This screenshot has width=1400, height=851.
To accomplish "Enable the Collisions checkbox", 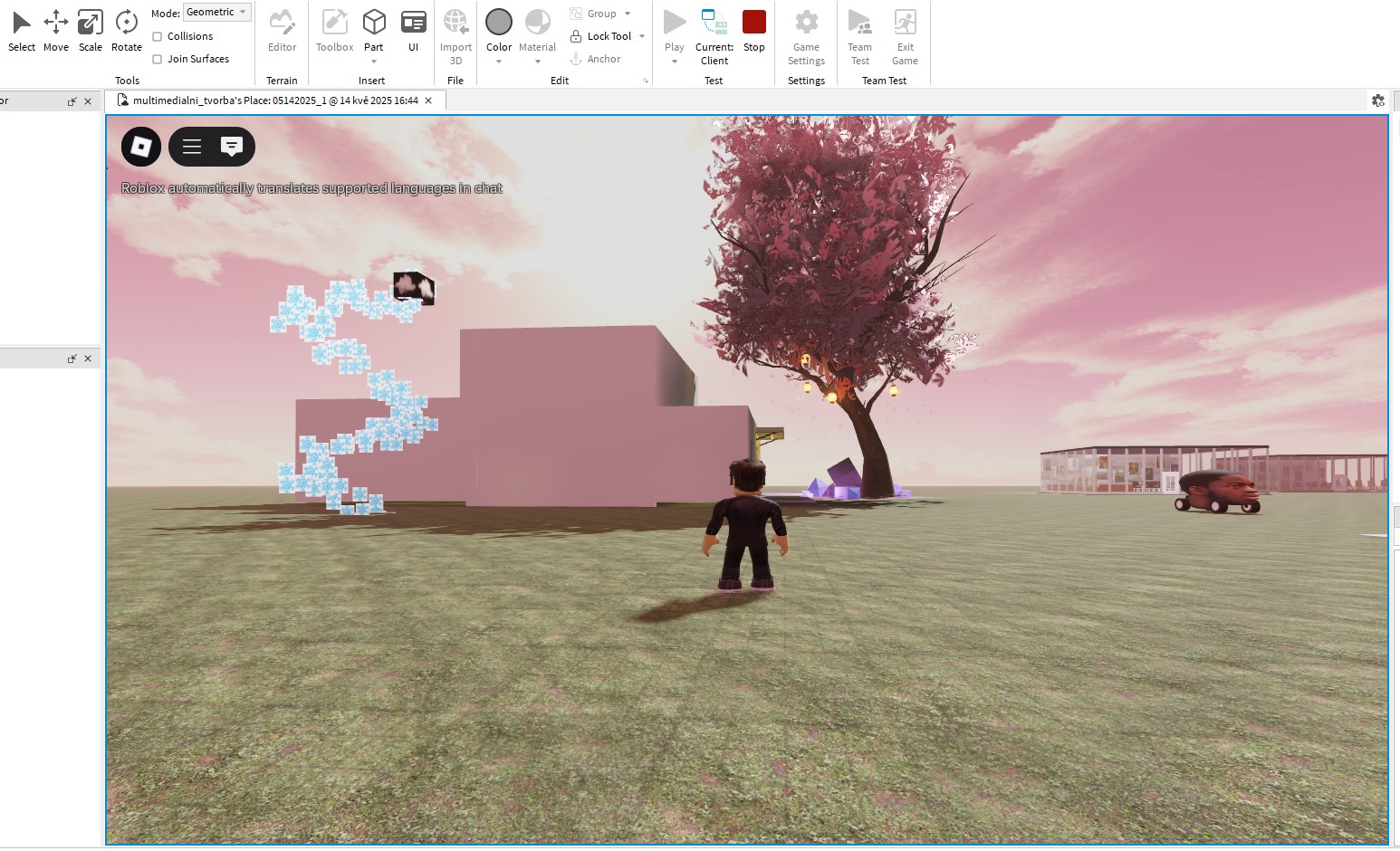I will pyautogui.click(x=158, y=36).
